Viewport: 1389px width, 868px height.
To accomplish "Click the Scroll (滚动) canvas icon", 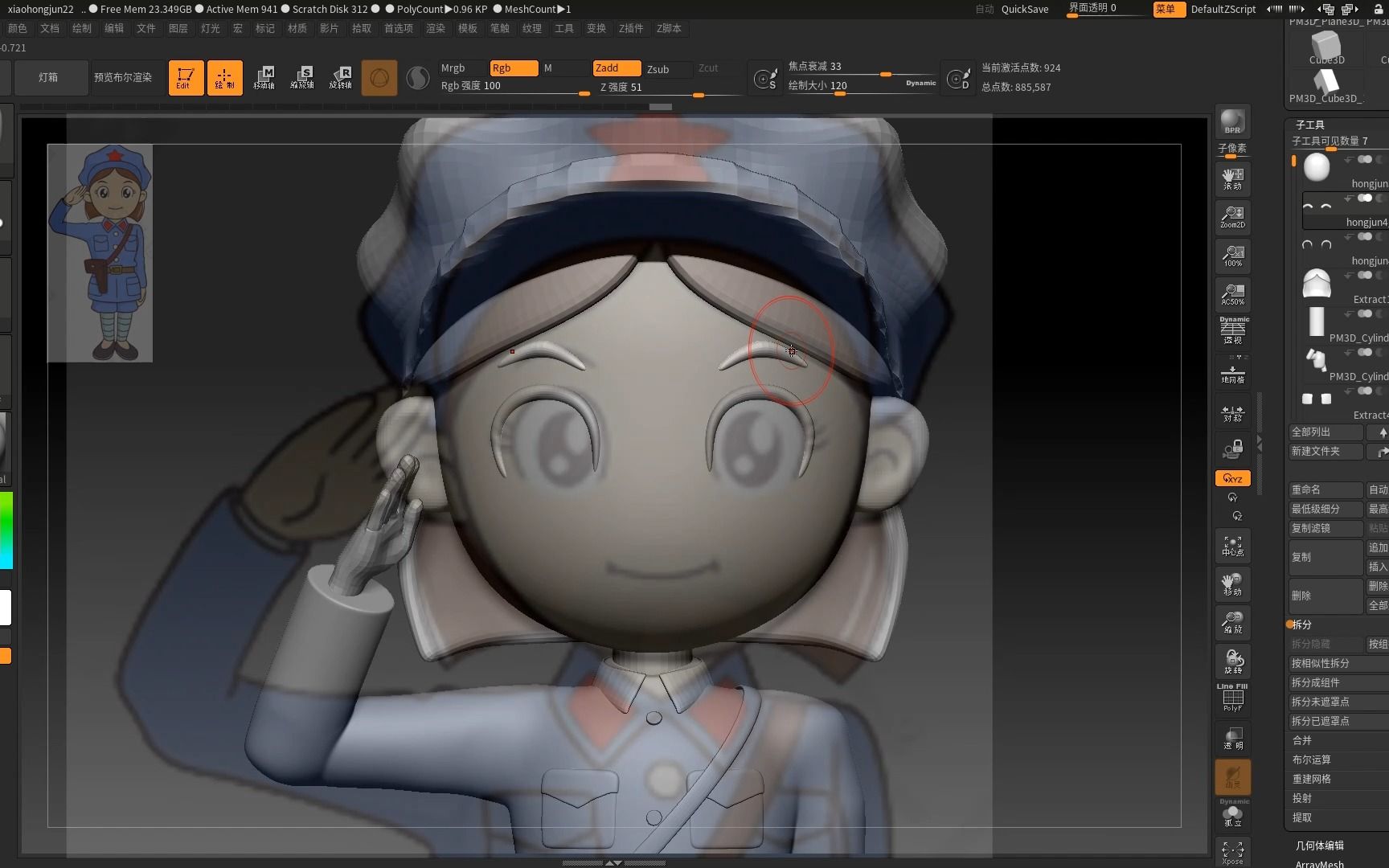I will click(1232, 178).
